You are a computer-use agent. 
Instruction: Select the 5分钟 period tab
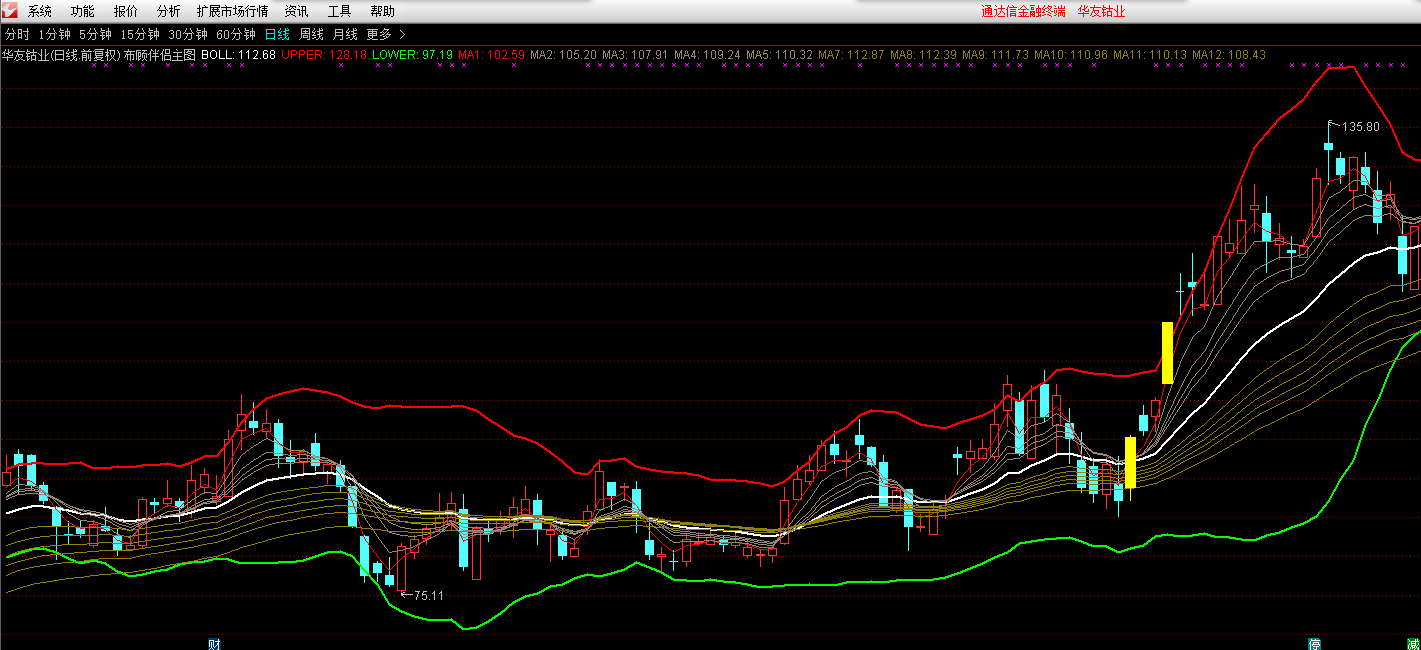point(95,34)
